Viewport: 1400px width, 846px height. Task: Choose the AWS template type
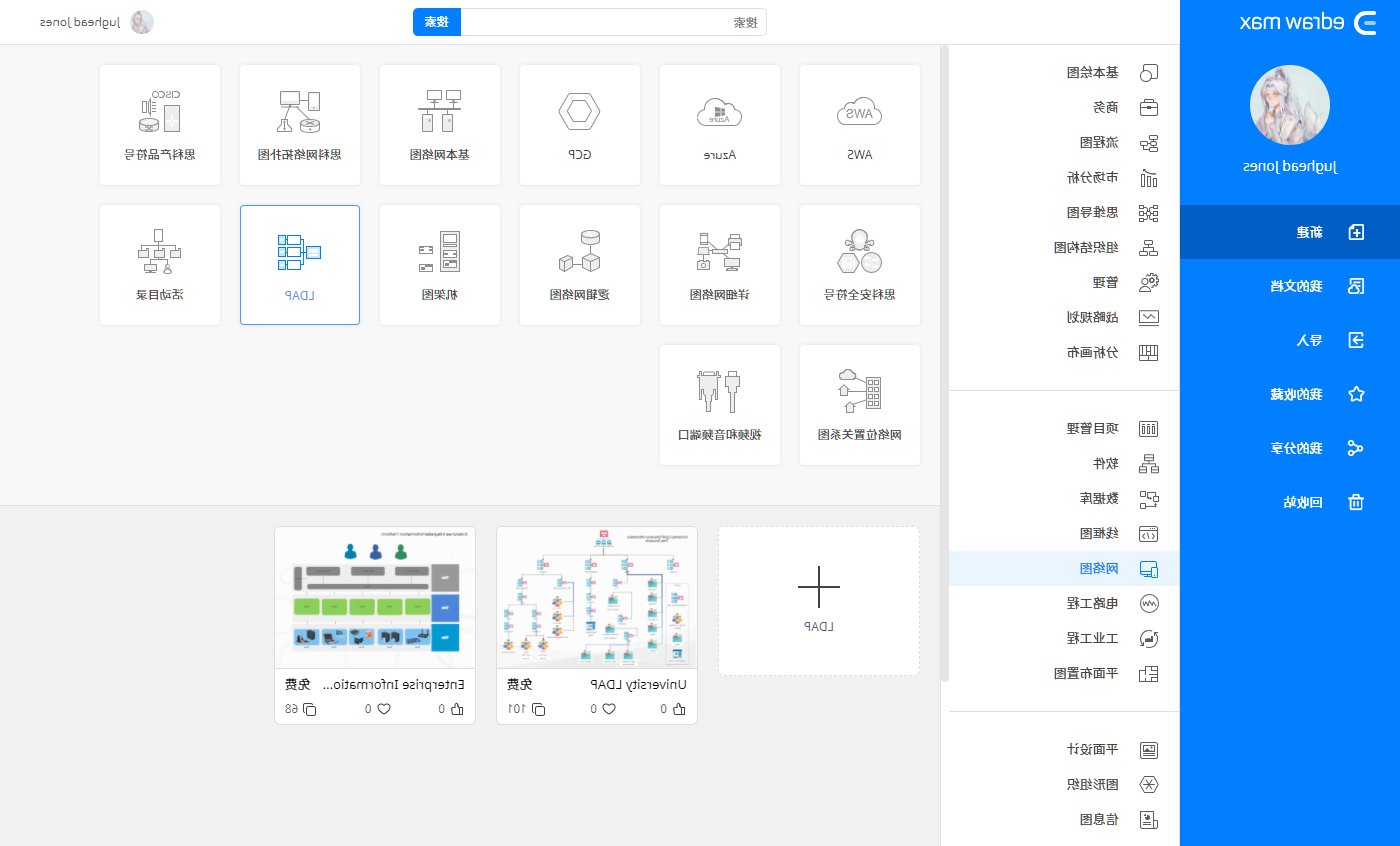(x=860, y=125)
